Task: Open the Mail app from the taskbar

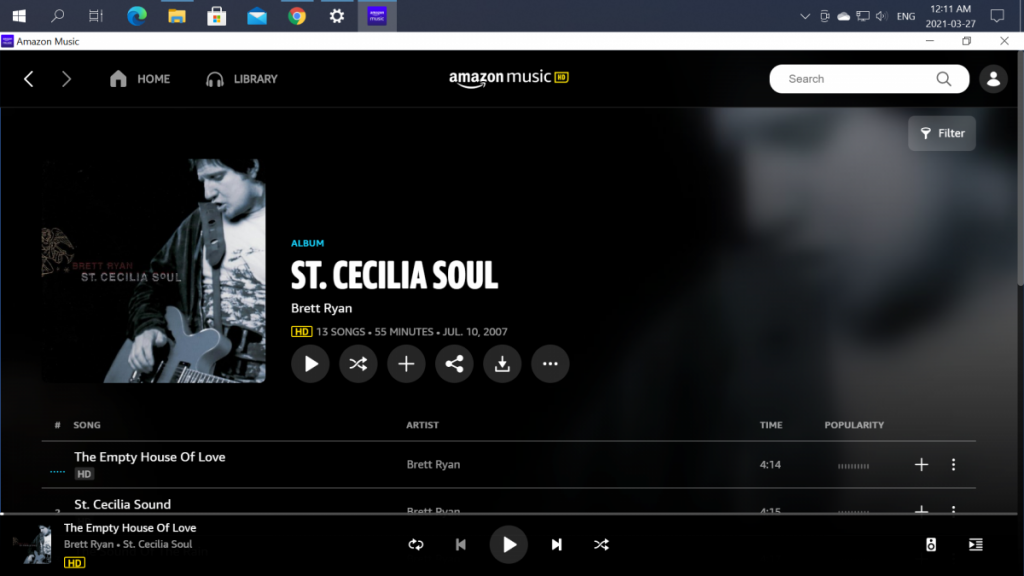Action: pyautogui.click(x=257, y=16)
